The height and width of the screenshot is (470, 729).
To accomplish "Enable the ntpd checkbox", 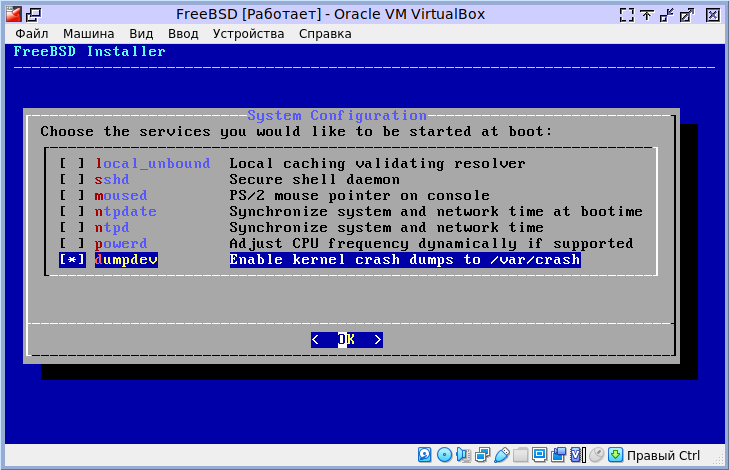I will [x=72, y=227].
